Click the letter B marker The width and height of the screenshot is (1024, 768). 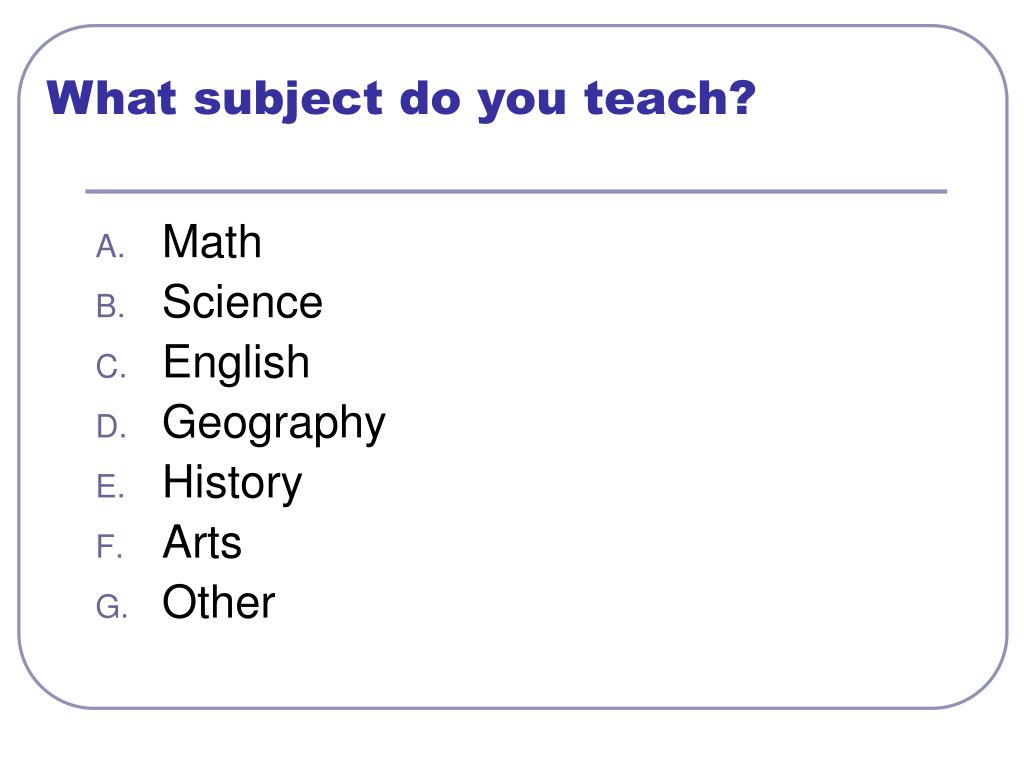pos(110,307)
